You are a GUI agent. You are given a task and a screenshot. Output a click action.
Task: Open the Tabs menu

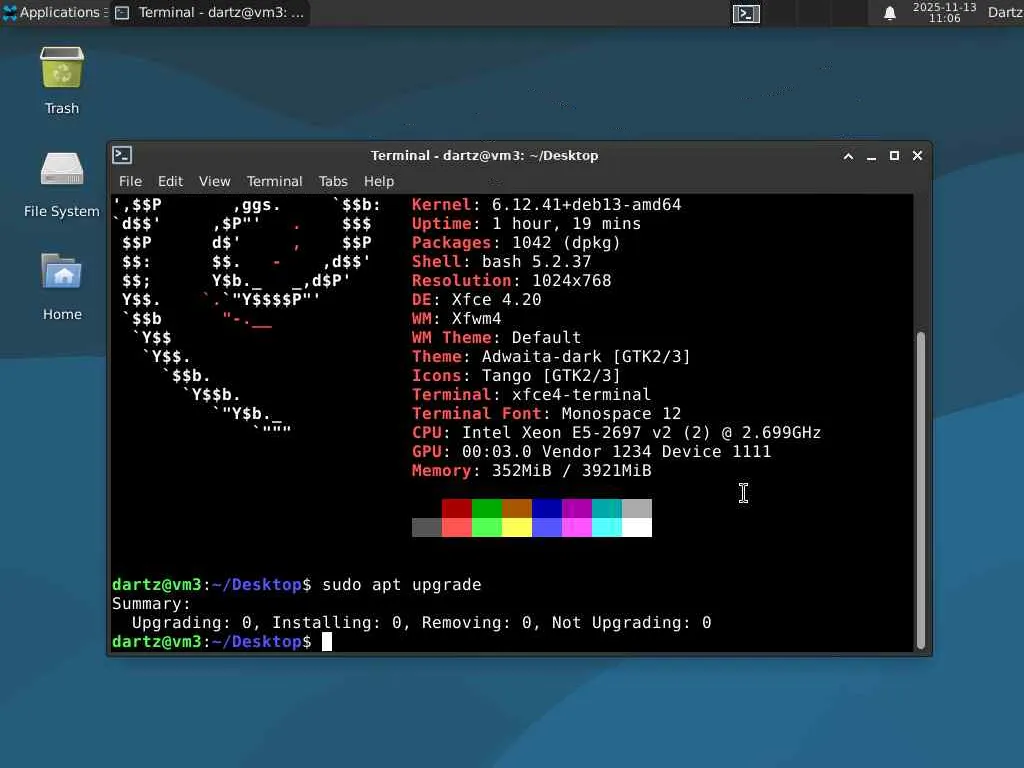[333, 182]
